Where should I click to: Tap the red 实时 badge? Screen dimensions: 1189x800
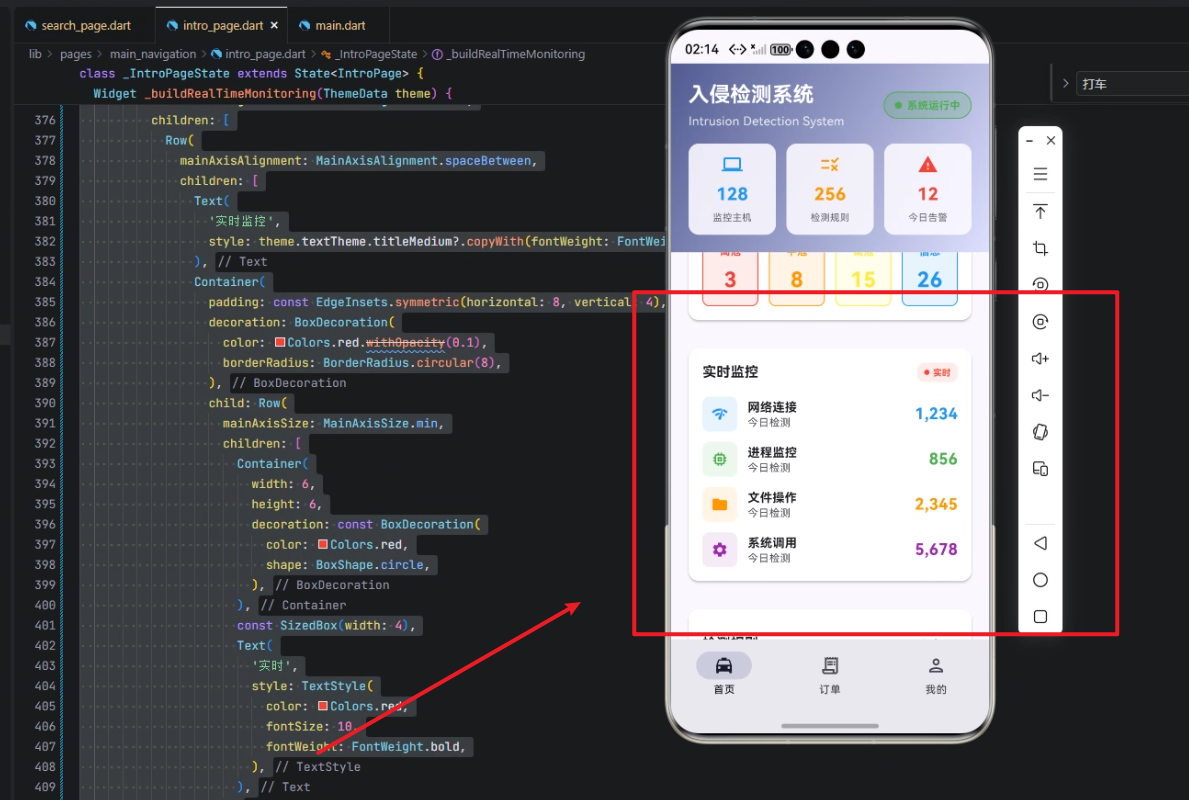point(937,372)
